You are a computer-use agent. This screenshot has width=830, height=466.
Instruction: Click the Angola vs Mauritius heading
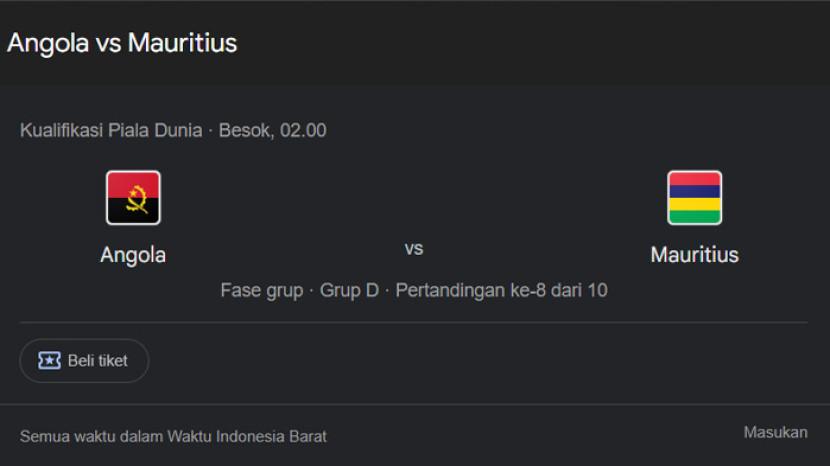click(x=122, y=43)
